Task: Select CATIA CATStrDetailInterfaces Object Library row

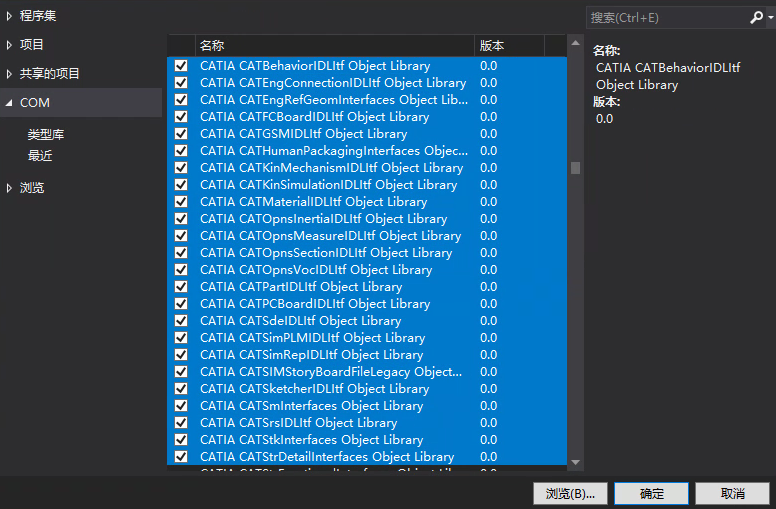Action: coord(367,457)
